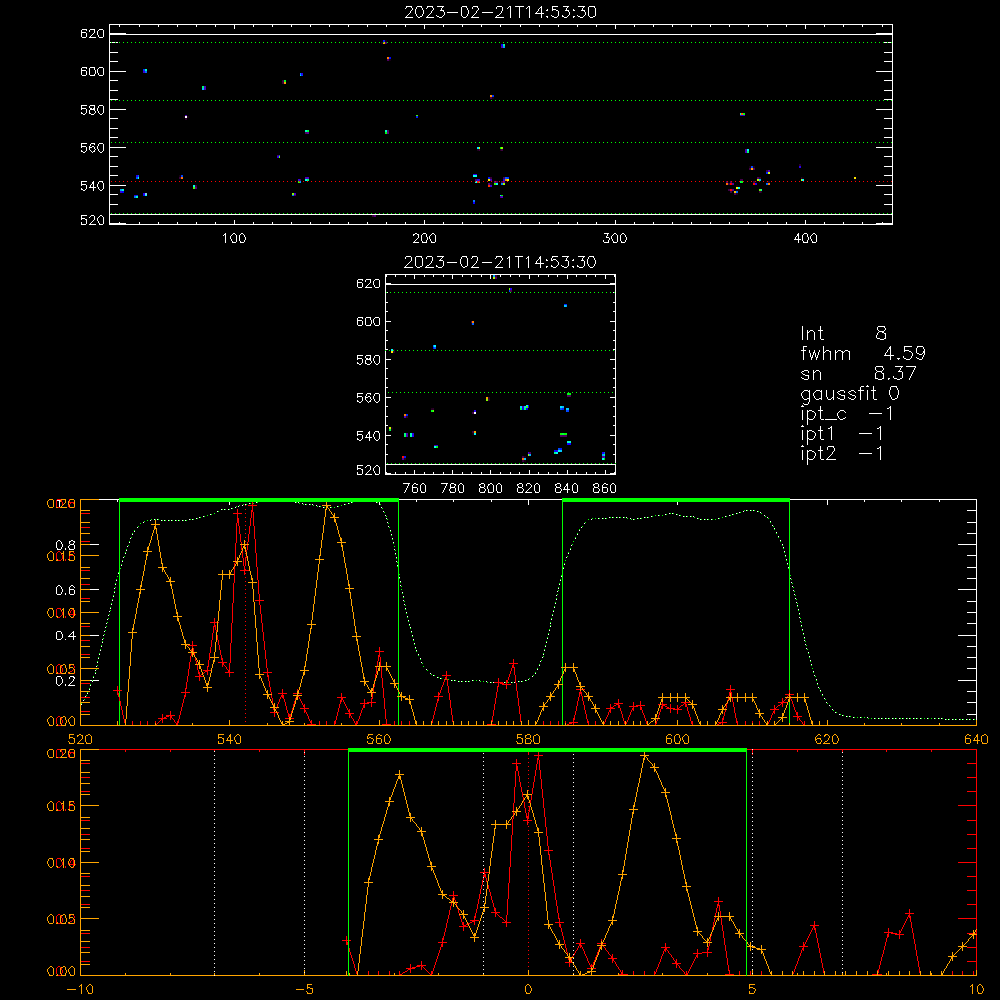The height and width of the screenshot is (1000, 1000).
Task: Select the 780 x-axis label of middle plot
Action: point(453,489)
